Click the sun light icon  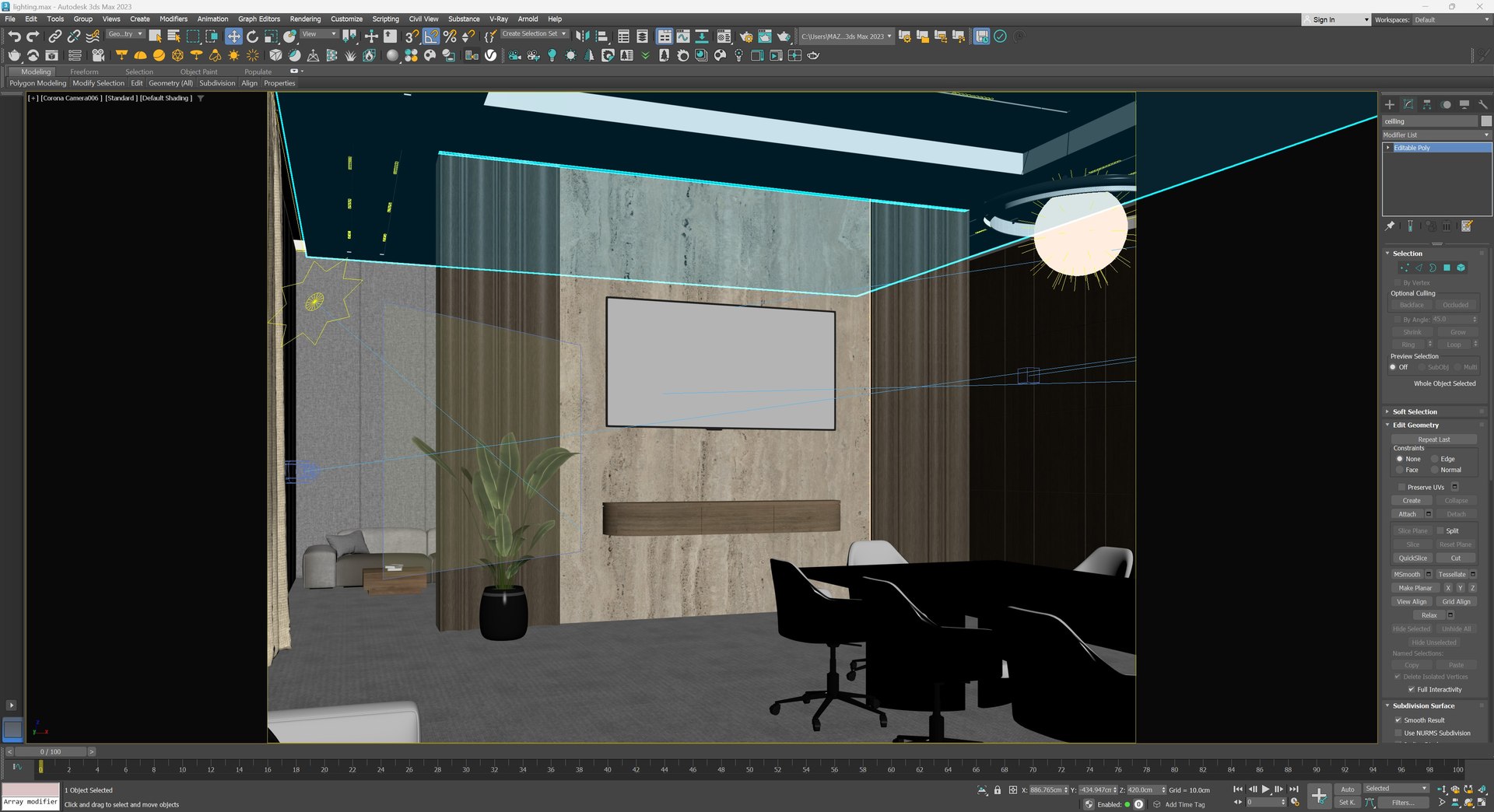(x=233, y=55)
